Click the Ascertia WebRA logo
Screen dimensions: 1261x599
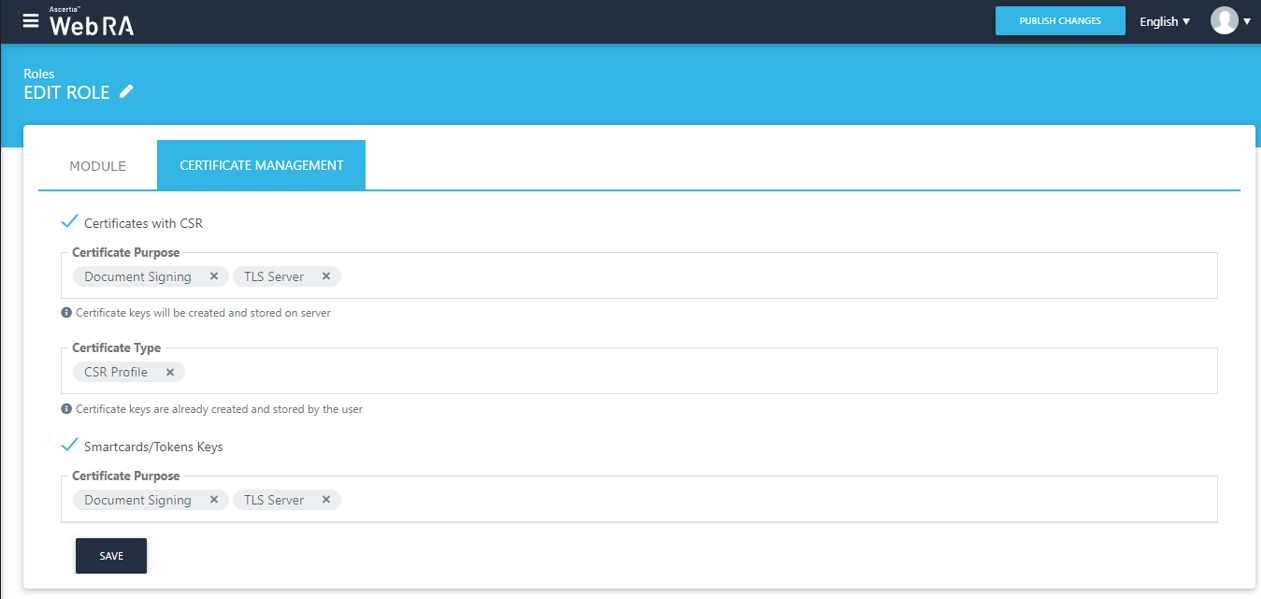click(91, 23)
